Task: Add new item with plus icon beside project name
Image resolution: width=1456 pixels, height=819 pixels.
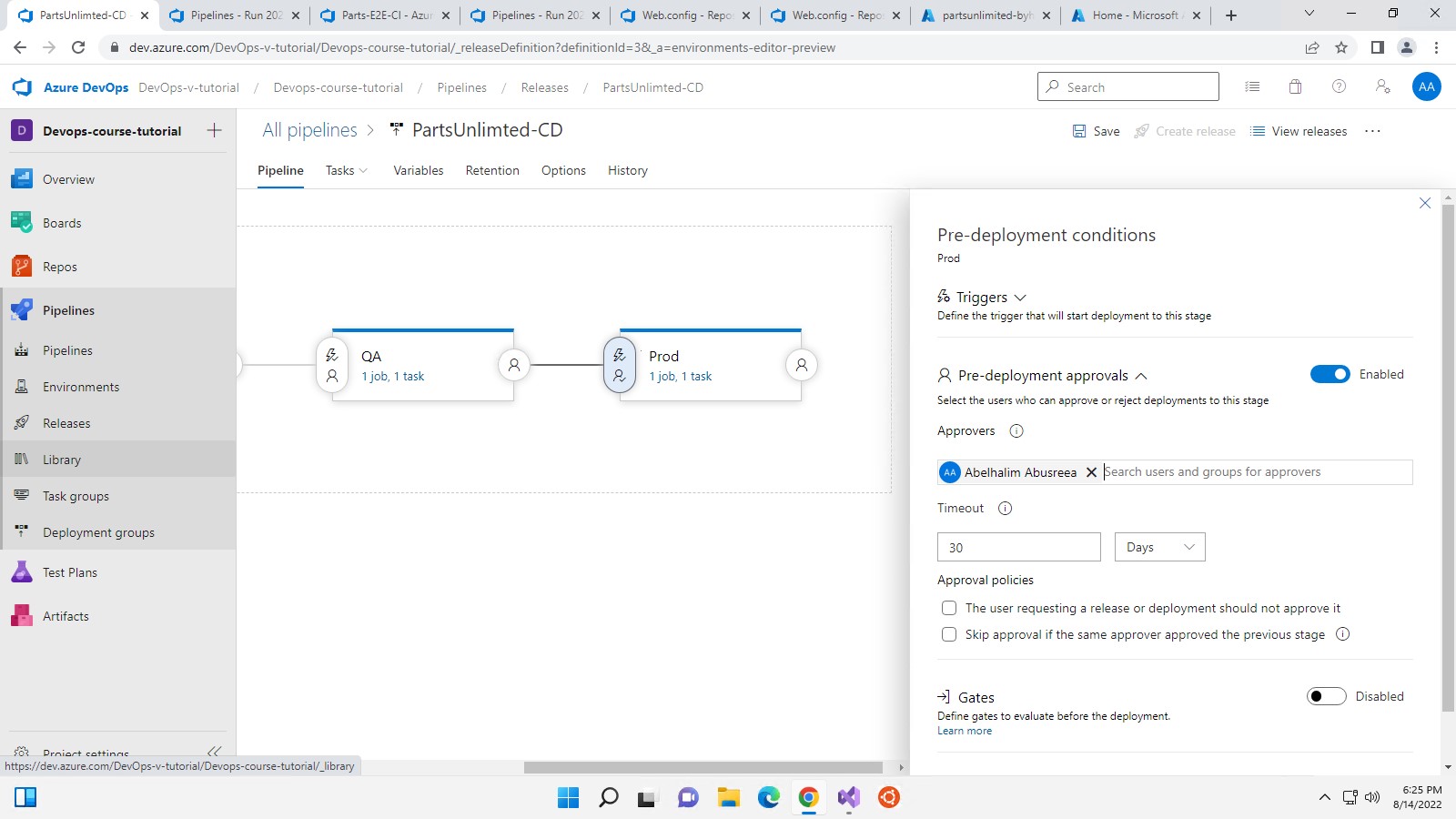Action: (x=214, y=131)
